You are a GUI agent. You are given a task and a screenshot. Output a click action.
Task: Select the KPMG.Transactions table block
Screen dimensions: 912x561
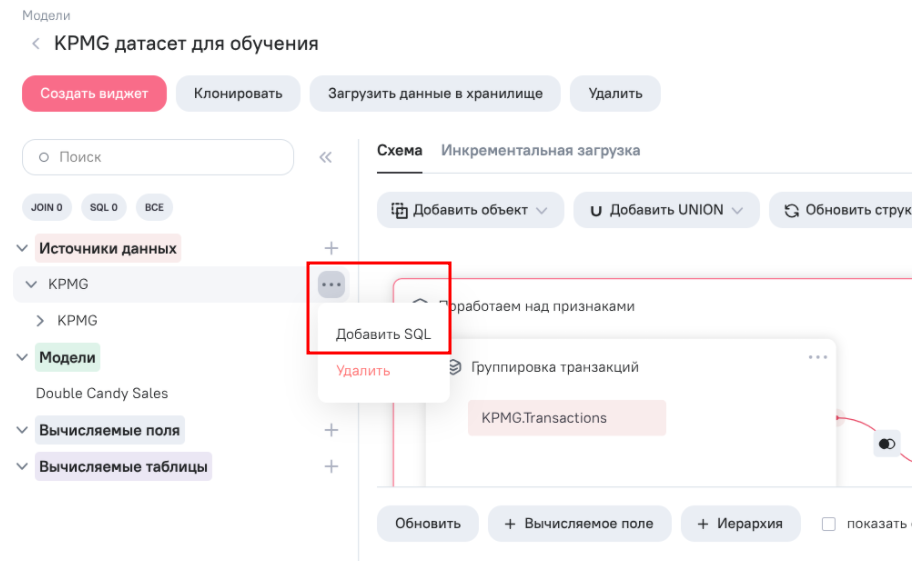pyautogui.click(x=567, y=418)
